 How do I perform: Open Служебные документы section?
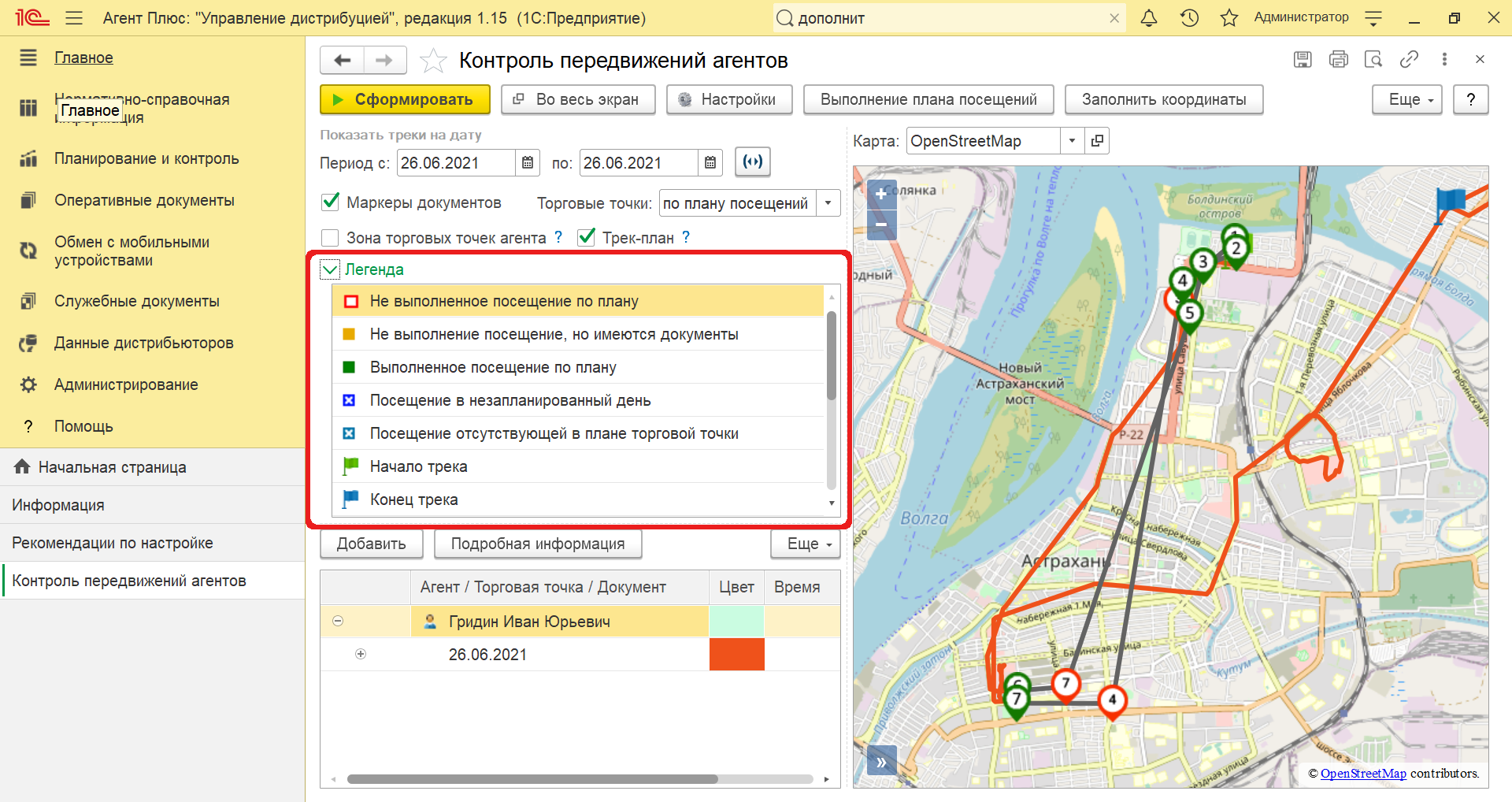(137, 301)
